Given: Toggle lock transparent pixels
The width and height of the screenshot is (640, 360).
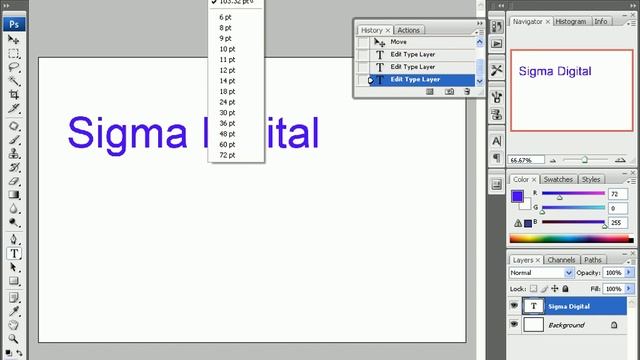Looking at the screenshot, I should tap(533, 289).
